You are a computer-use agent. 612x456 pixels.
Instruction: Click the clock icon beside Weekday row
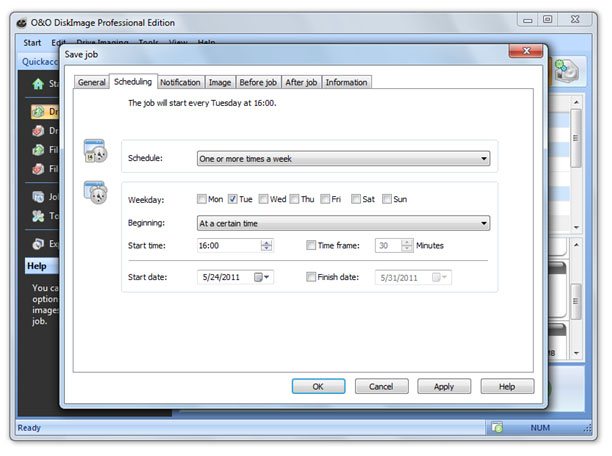(x=95, y=193)
